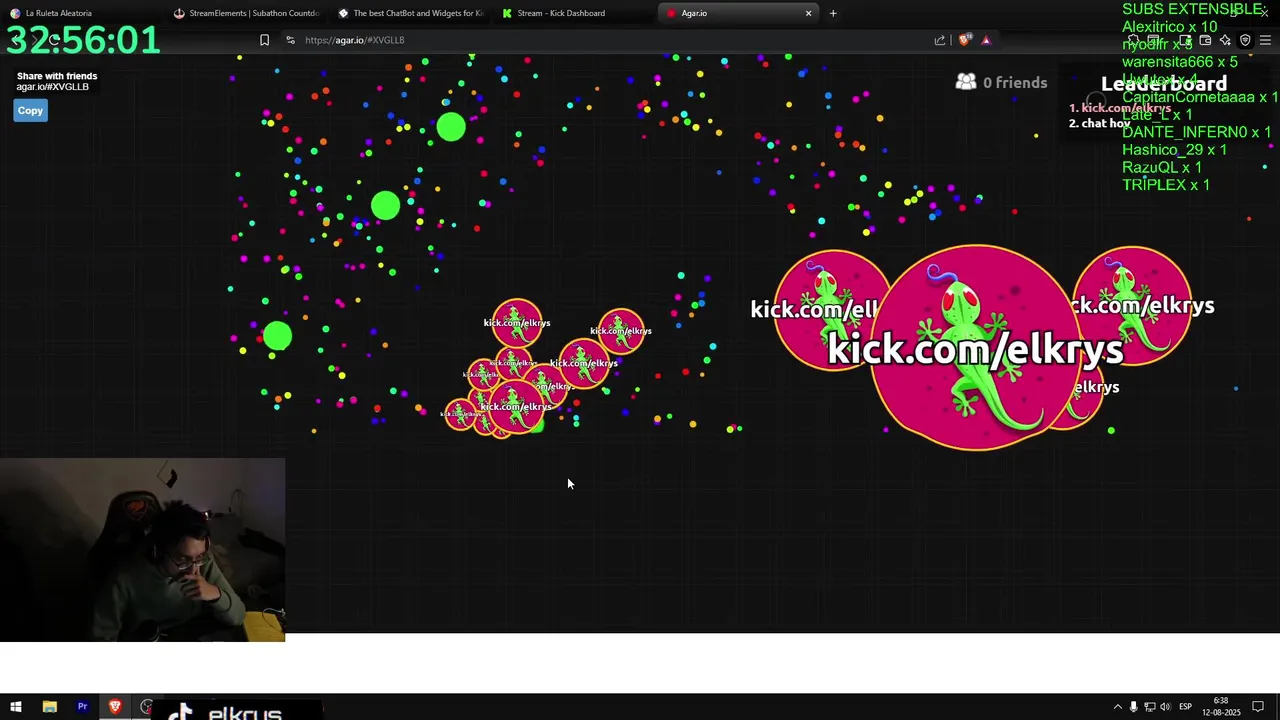Show hidden system tray icons

pos(1118,707)
